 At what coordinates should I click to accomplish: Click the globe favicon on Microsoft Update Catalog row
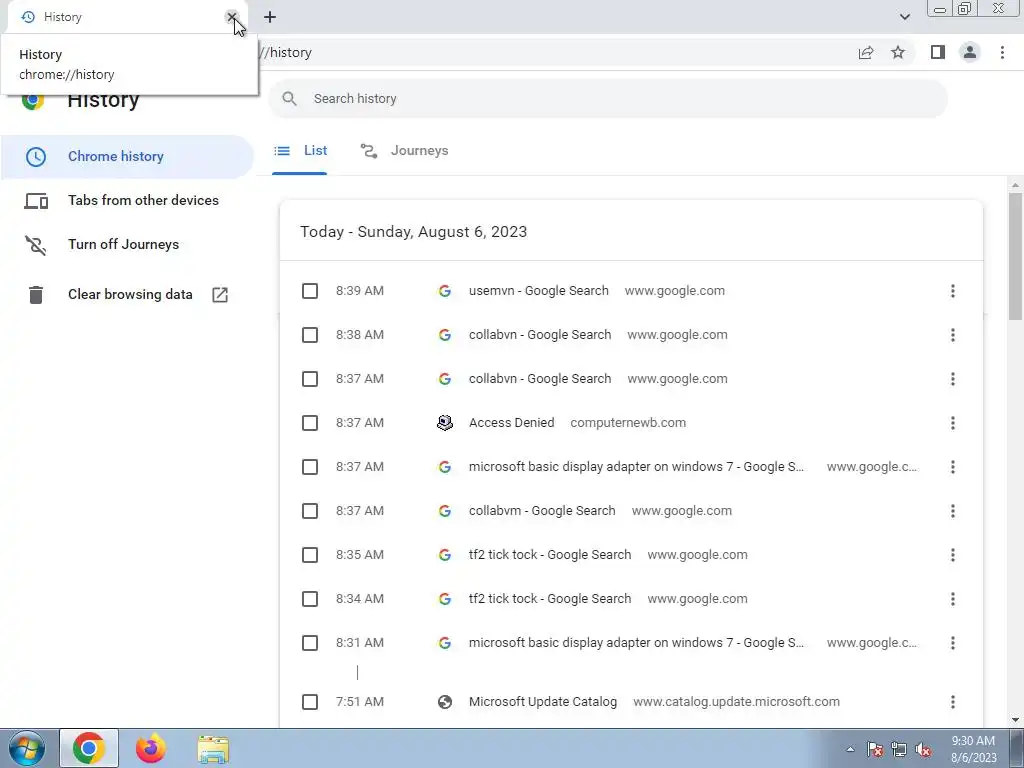click(445, 702)
